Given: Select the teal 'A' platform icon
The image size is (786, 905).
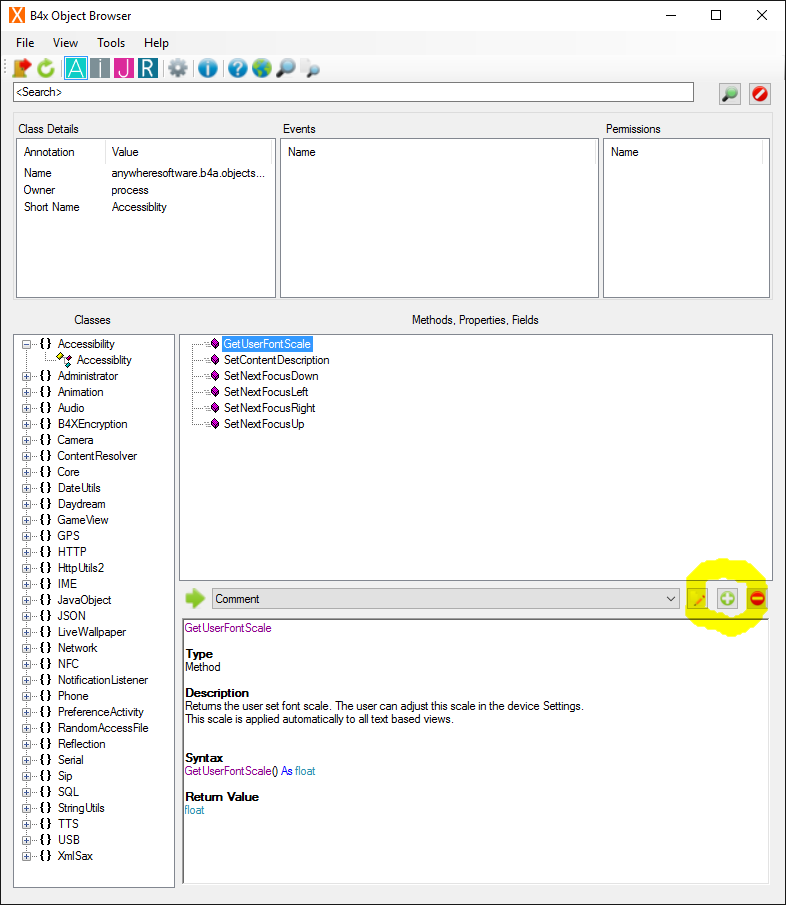Looking at the screenshot, I should click(76, 68).
